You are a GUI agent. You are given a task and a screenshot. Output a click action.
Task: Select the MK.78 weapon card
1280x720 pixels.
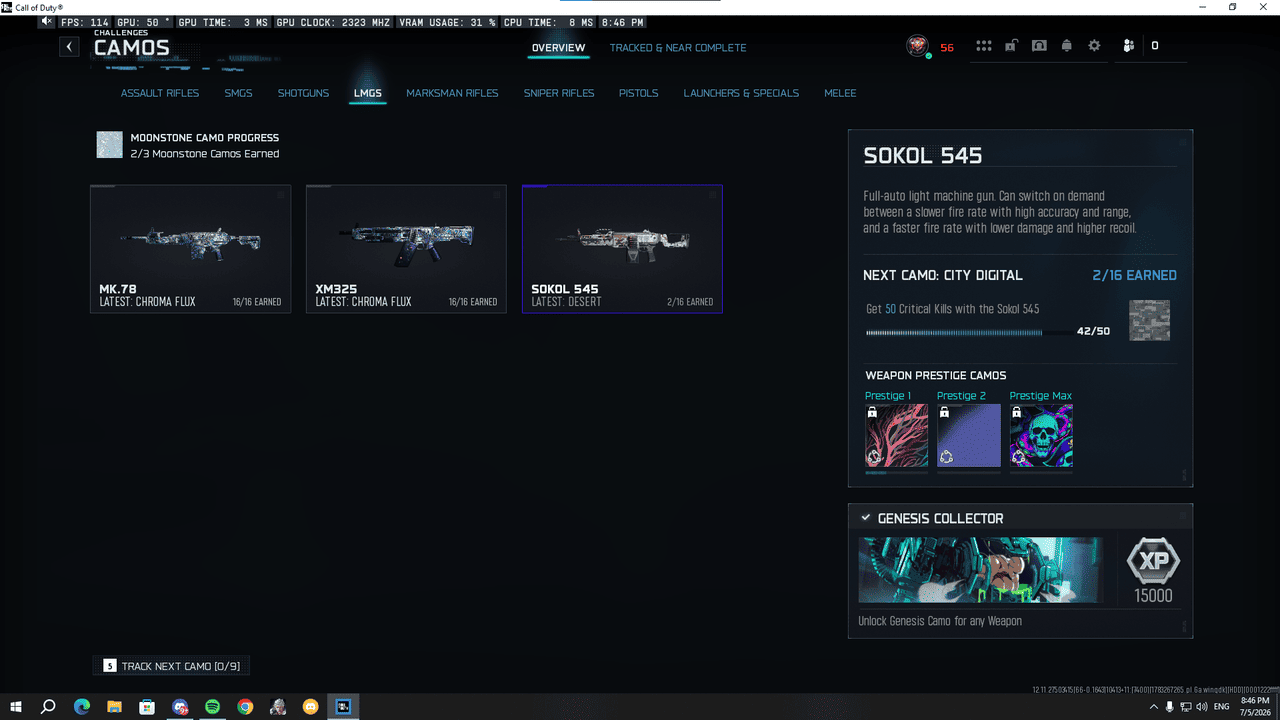pos(191,249)
